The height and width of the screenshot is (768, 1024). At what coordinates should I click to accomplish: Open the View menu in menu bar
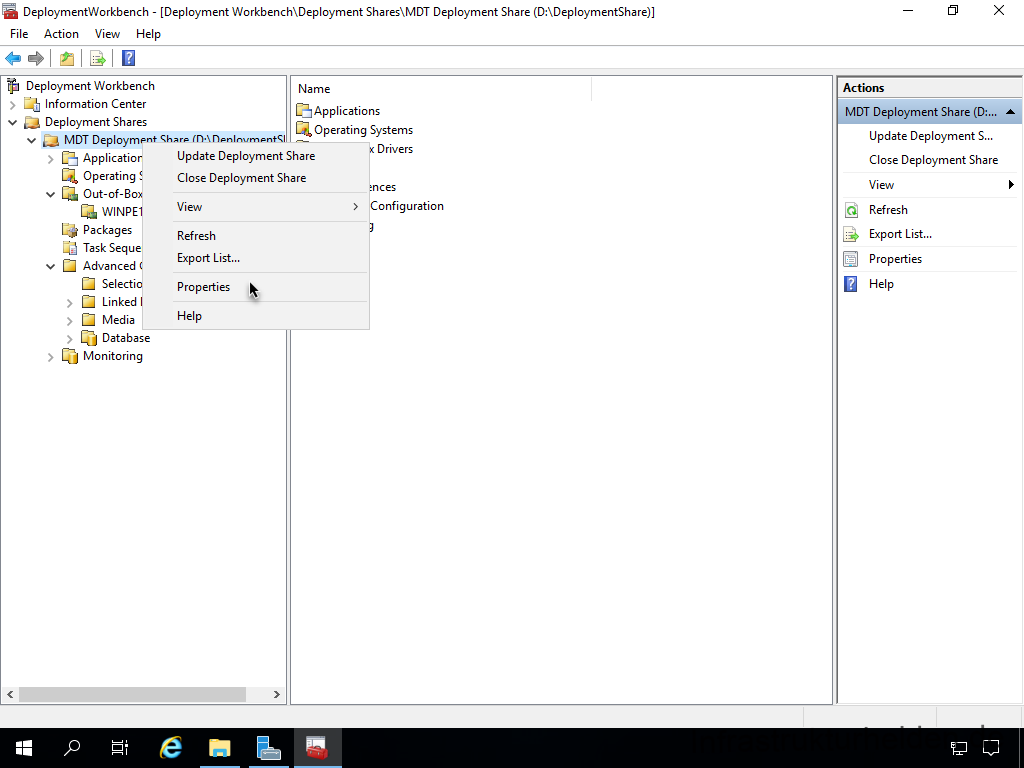coord(107,34)
